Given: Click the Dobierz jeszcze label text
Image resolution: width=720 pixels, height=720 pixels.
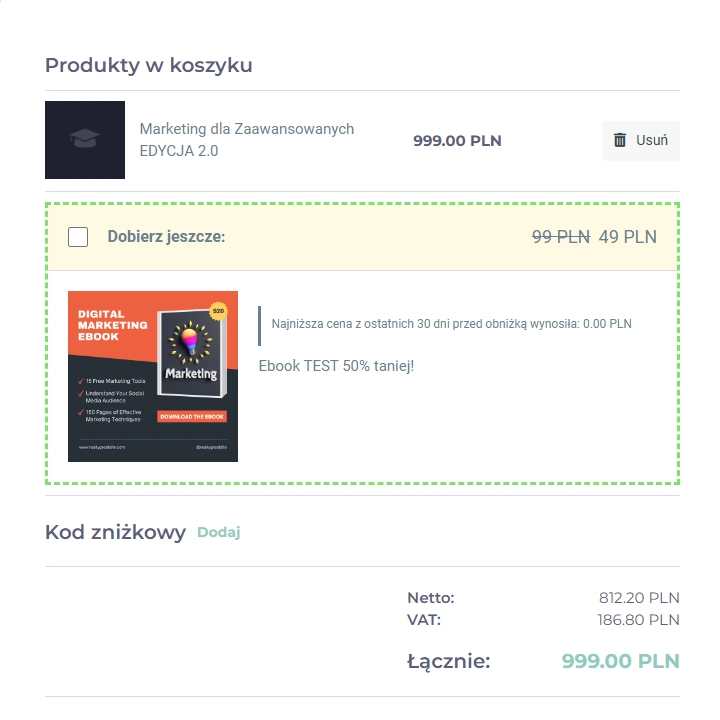Looking at the screenshot, I should pos(166,237).
